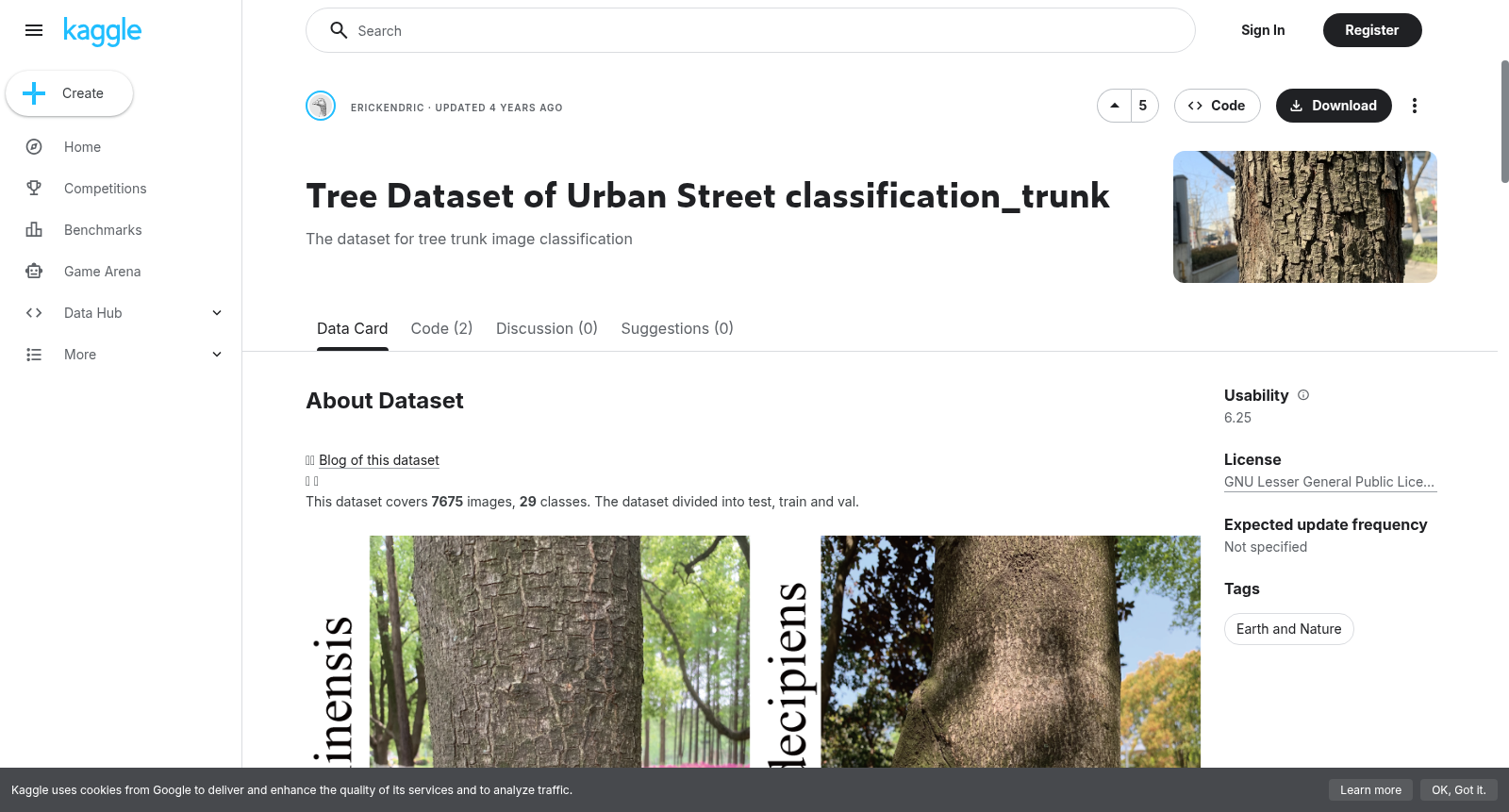Click 'The dataset for tree trunk image classification' subtitle
Viewport: 1509px width, 812px height.
[x=469, y=240]
